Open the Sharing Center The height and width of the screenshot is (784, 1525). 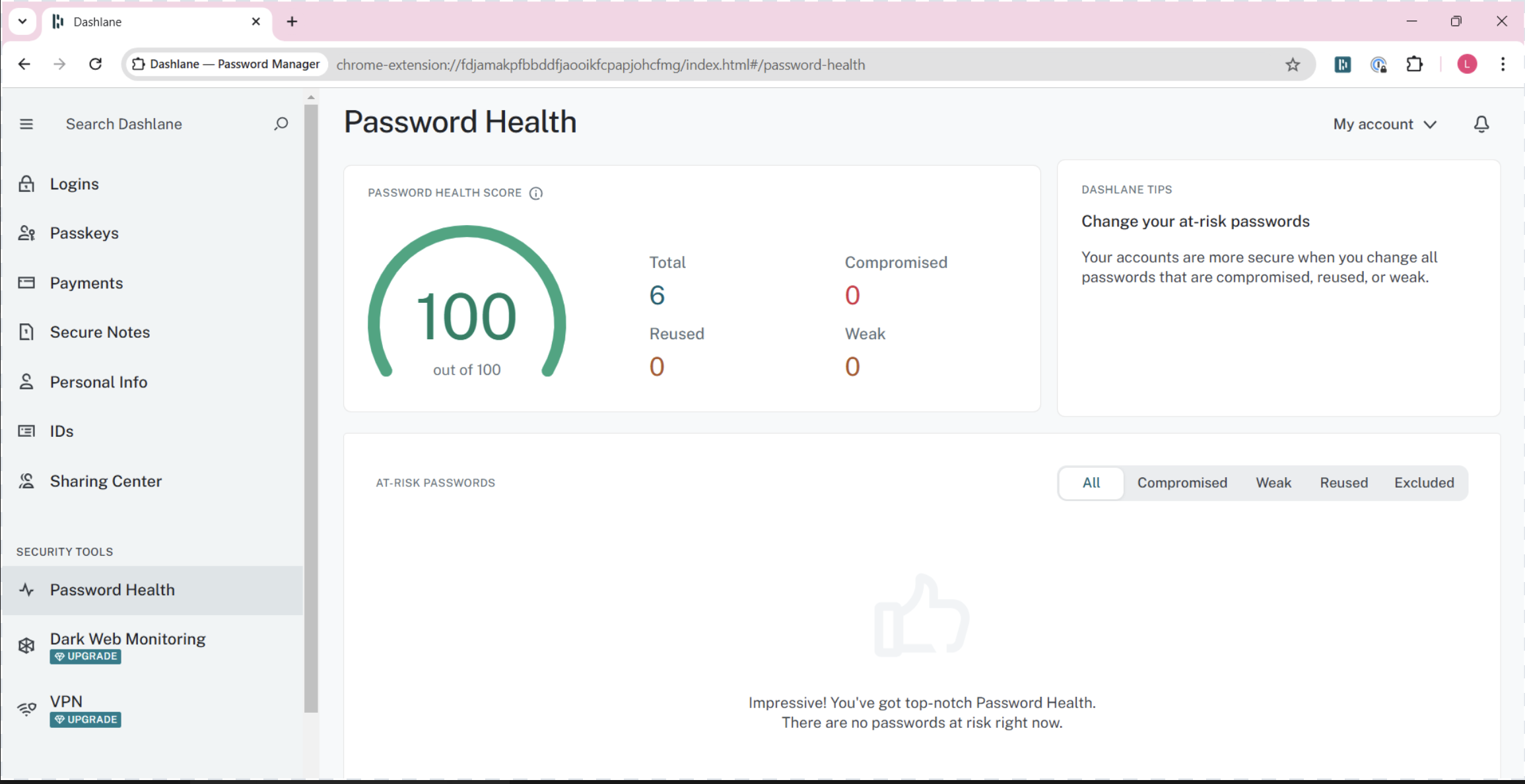[106, 480]
